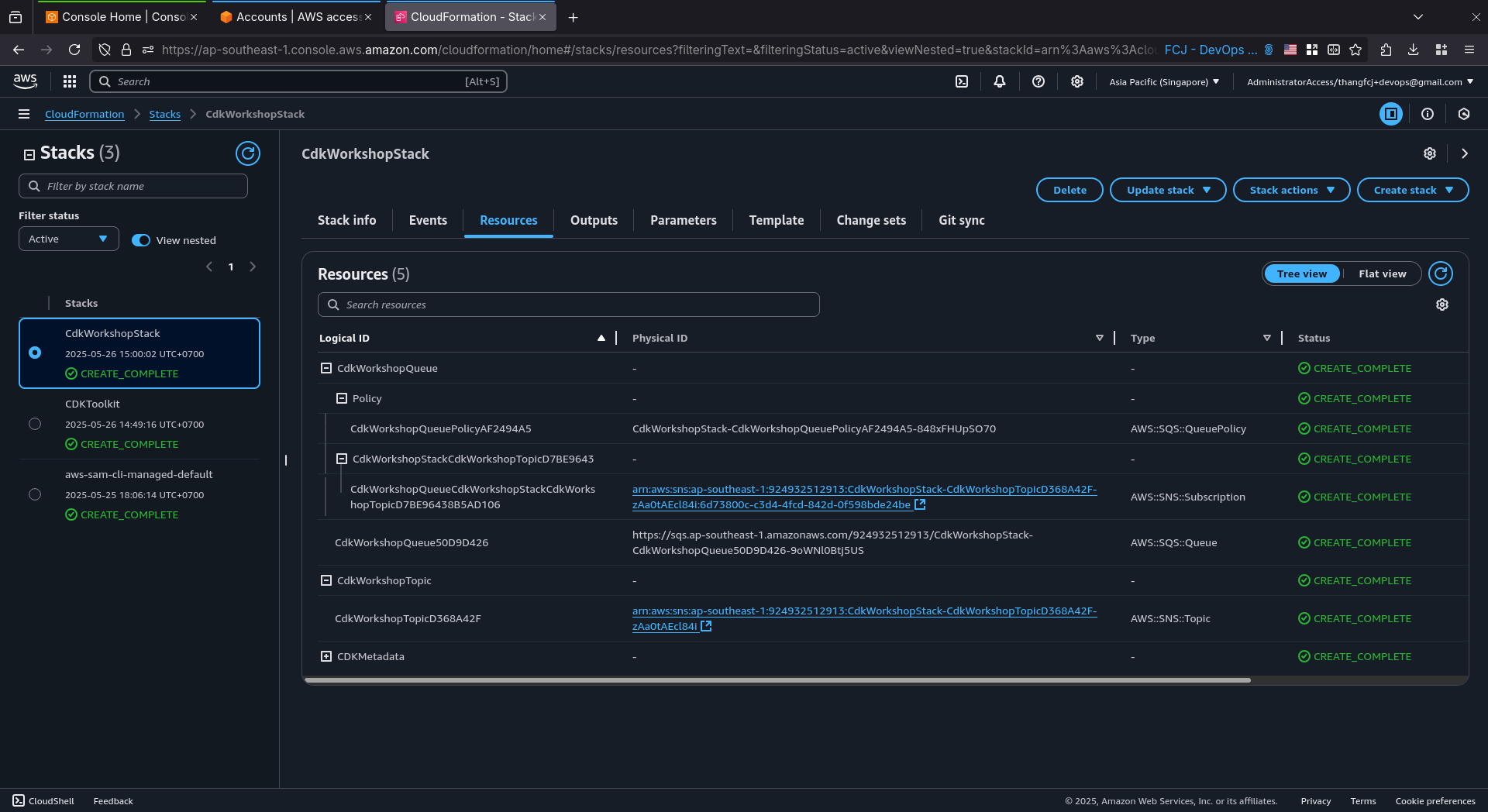Open the CloudFormation breadcrumb link
The image size is (1488, 812).
pyautogui.click(x=84, y=114)
